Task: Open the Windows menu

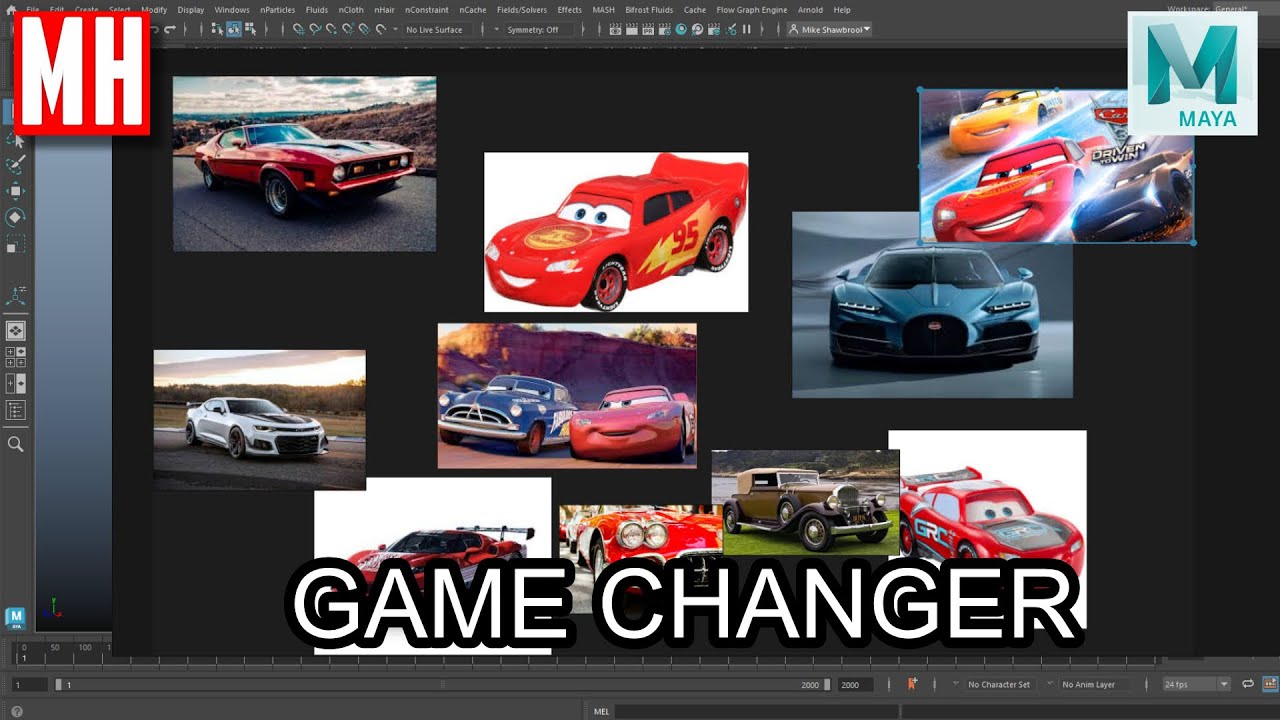Action: coord(232,10)
